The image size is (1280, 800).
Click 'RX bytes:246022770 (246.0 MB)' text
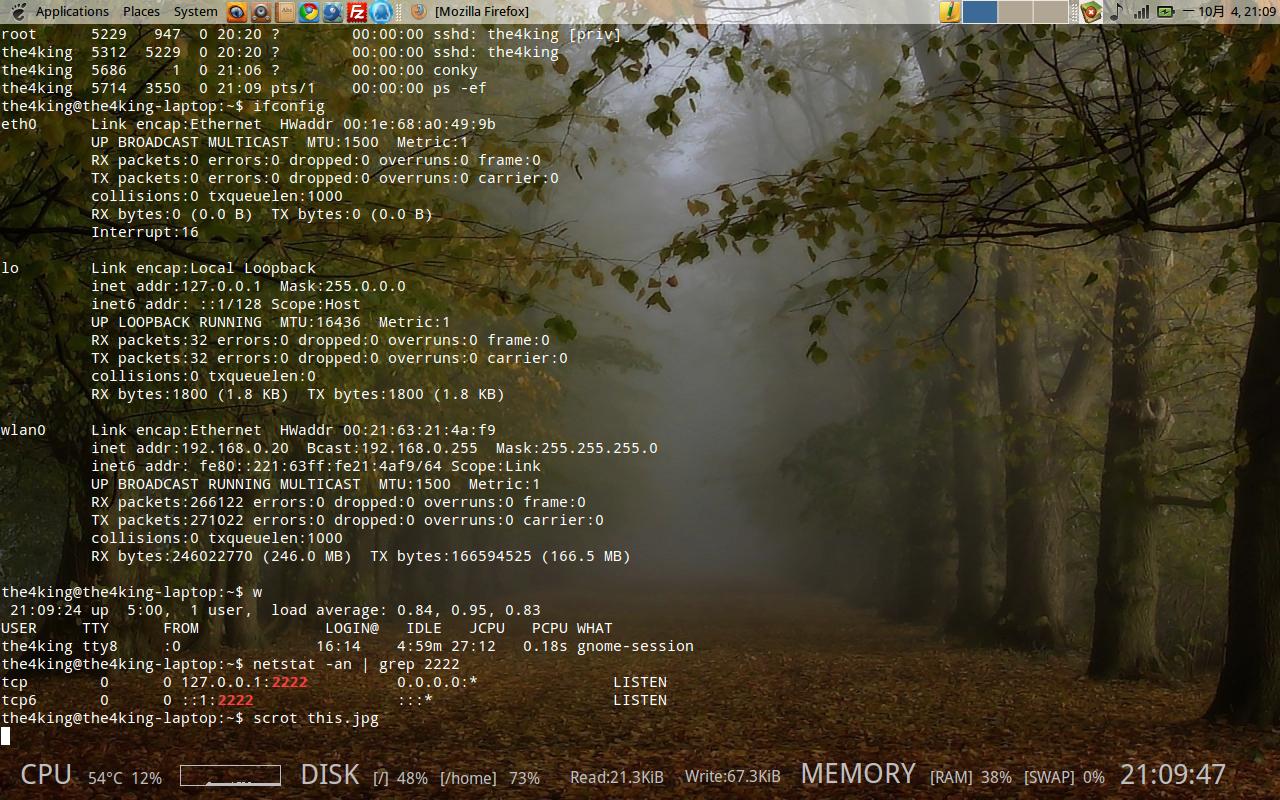tap(221, 556)
